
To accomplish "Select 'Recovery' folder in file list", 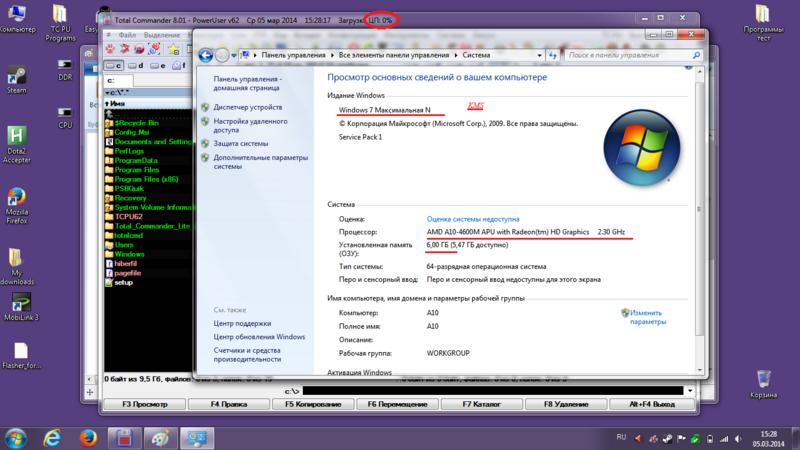I will pyautogui.click(x=130, y=198).
